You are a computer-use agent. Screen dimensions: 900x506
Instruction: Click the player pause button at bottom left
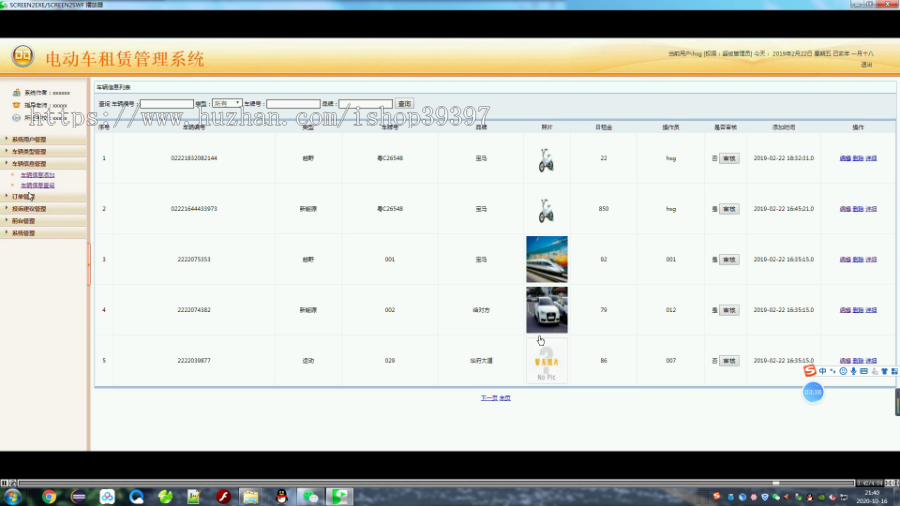pos(4,483)
